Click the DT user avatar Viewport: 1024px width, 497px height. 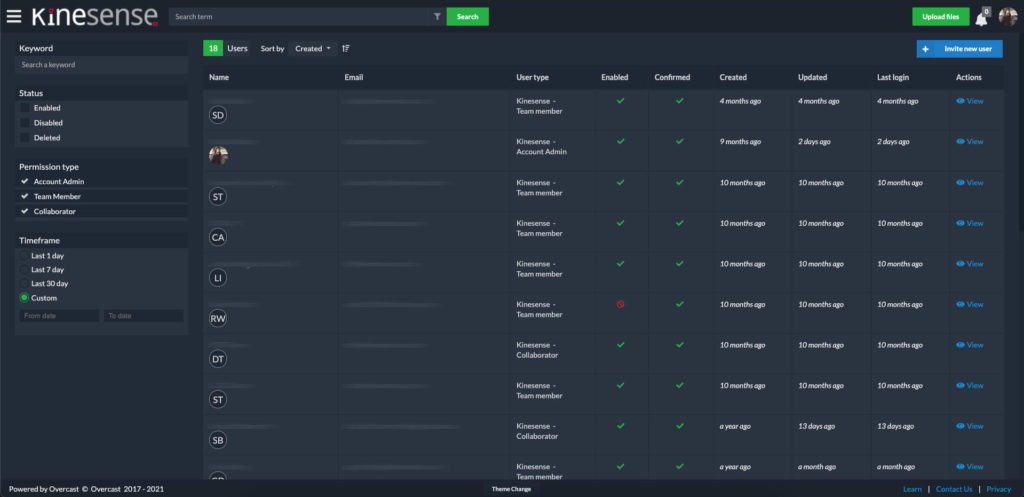pyautogui.click(x=218, y=359)
